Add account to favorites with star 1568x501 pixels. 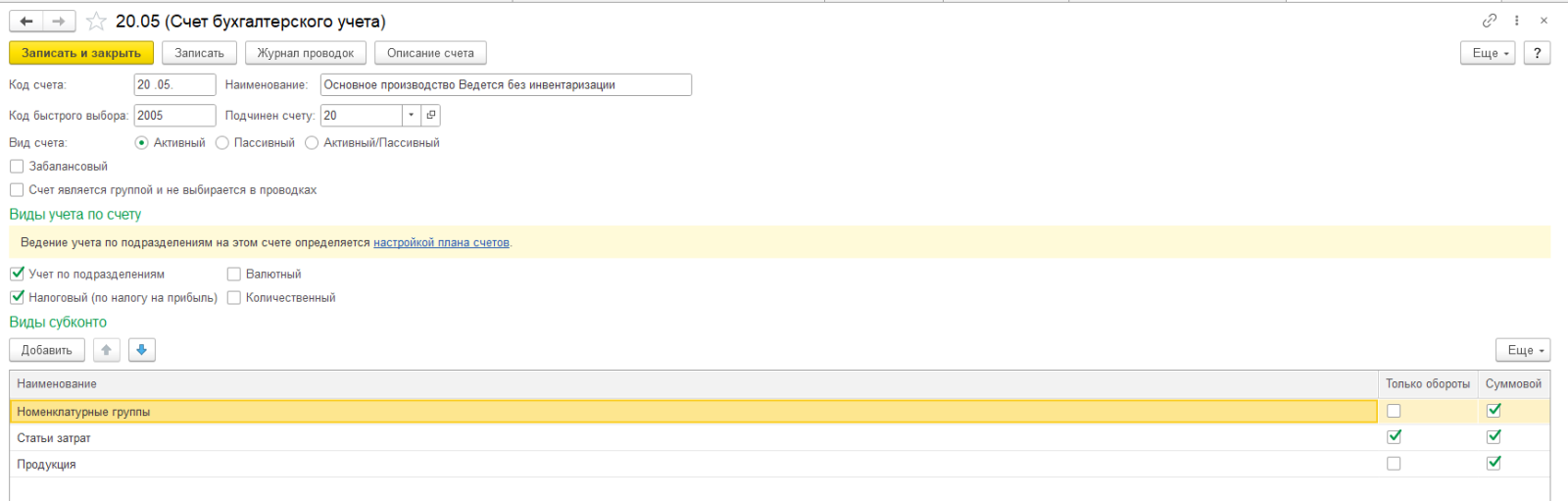[96, 21]
